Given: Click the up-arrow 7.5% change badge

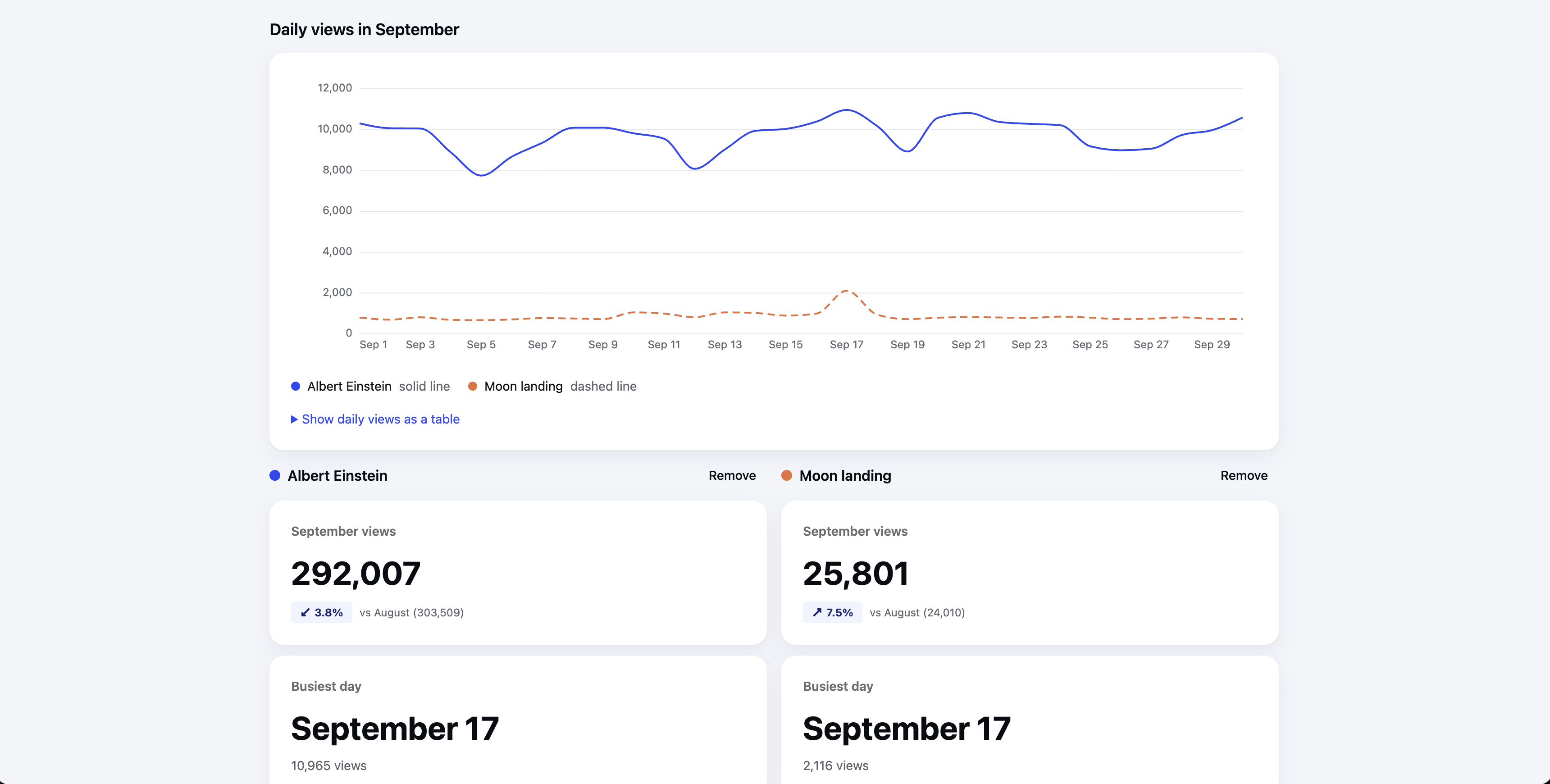Looking at the screenshot, I should click(832, 612).
